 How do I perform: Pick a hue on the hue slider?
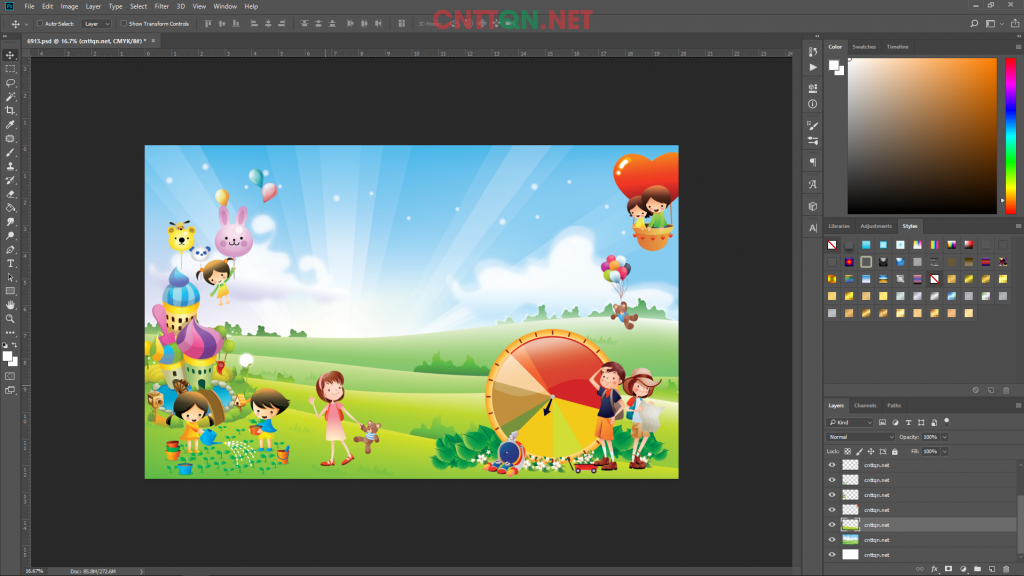tap(1011, 136)
